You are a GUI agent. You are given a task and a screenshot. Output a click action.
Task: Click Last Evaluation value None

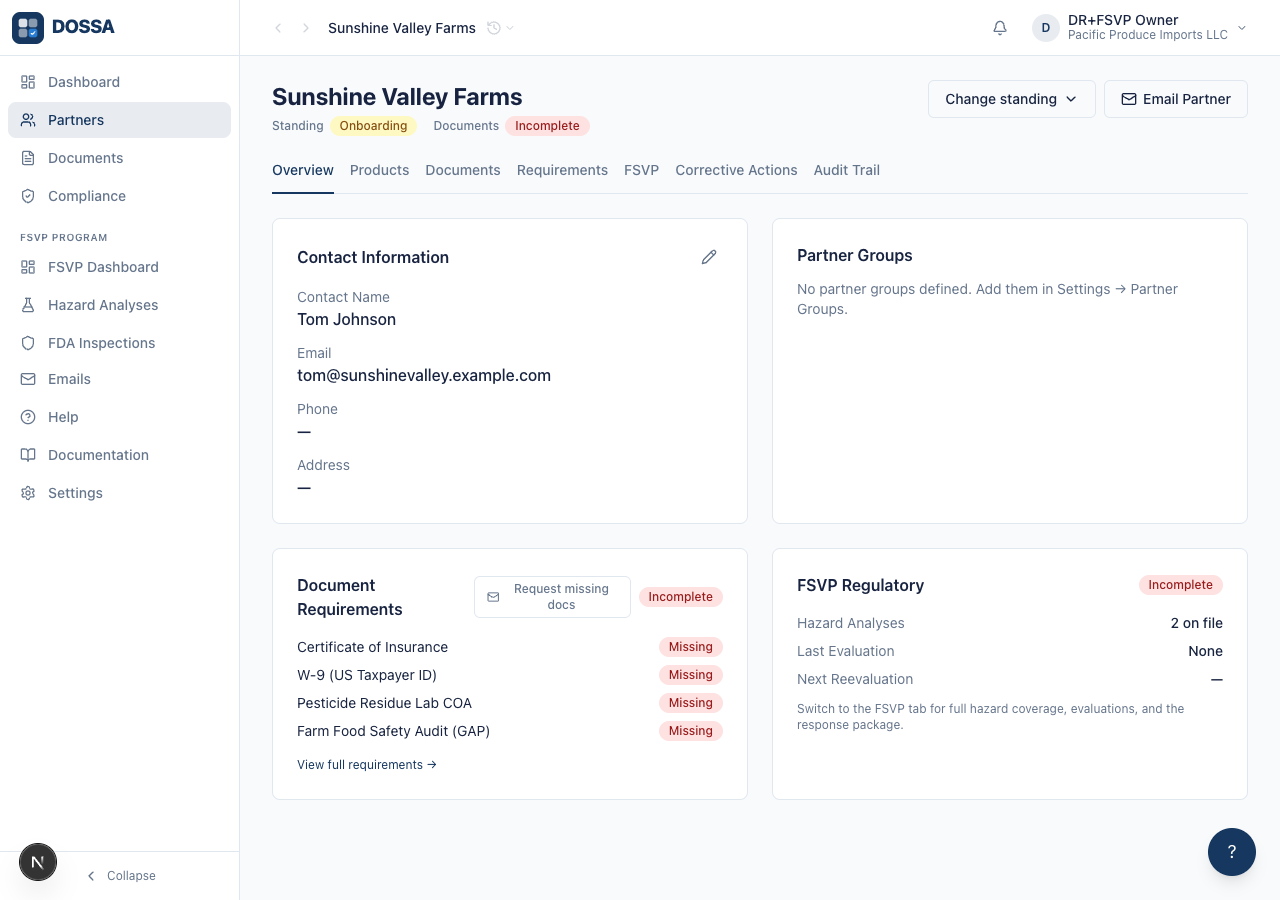pos(1205,651)
